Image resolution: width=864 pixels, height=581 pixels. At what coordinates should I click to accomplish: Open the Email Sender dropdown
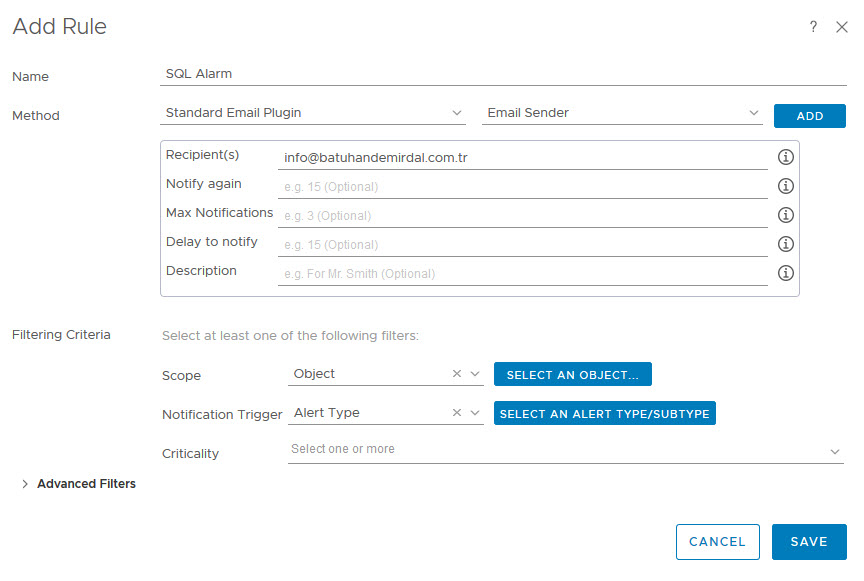pyautogui.click(x=623, y=113)
